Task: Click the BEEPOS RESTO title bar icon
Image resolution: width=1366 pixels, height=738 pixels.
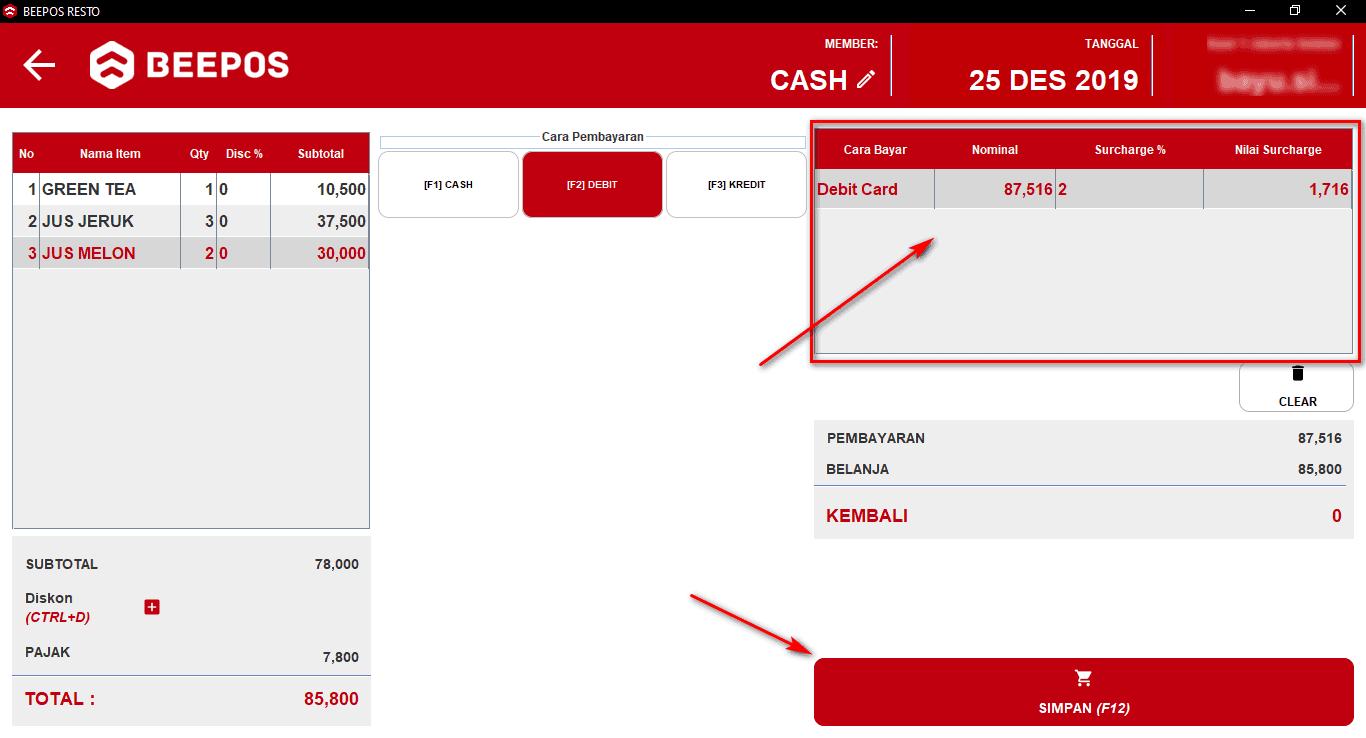Action: [10, 11]
